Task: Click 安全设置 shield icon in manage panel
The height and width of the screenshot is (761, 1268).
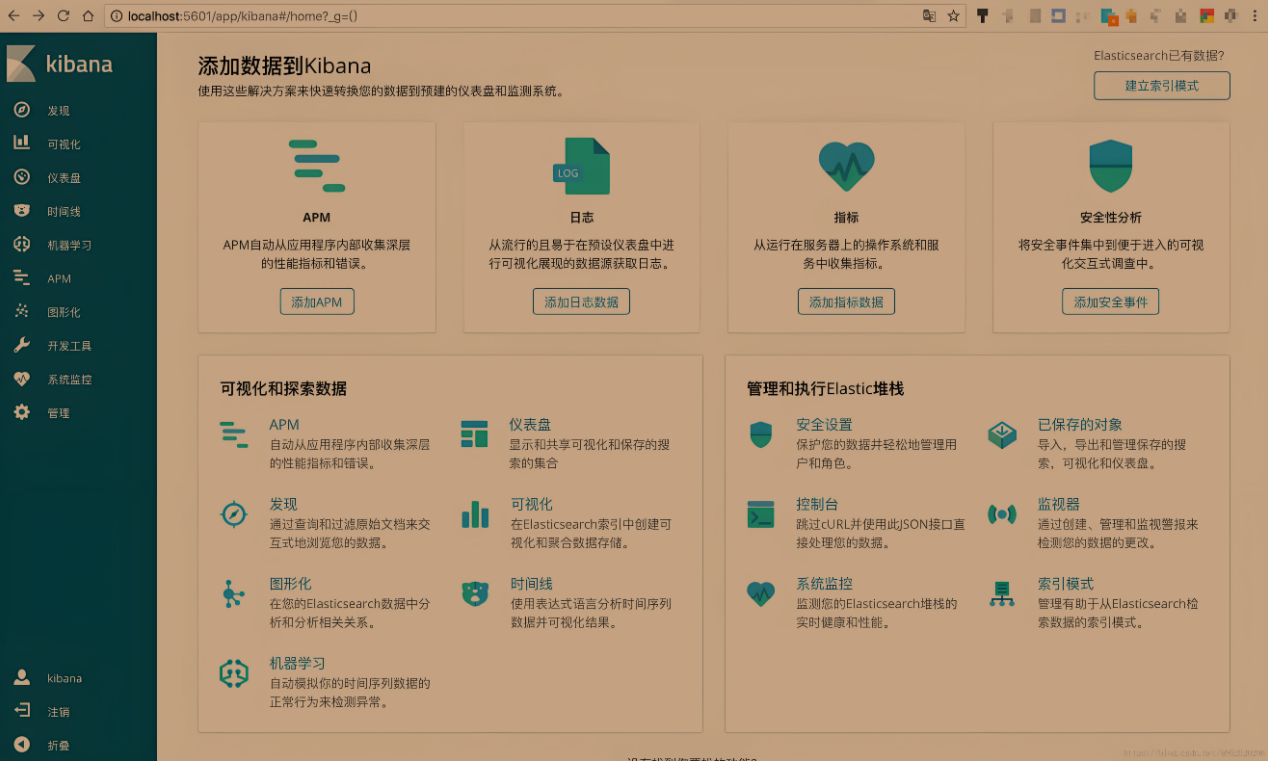Action: (761, 434)
